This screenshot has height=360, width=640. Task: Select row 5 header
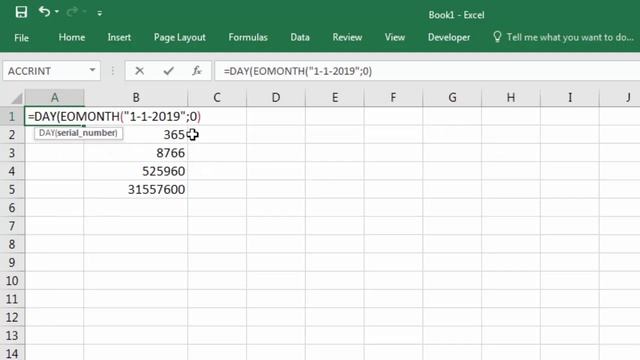click(12, 189)
